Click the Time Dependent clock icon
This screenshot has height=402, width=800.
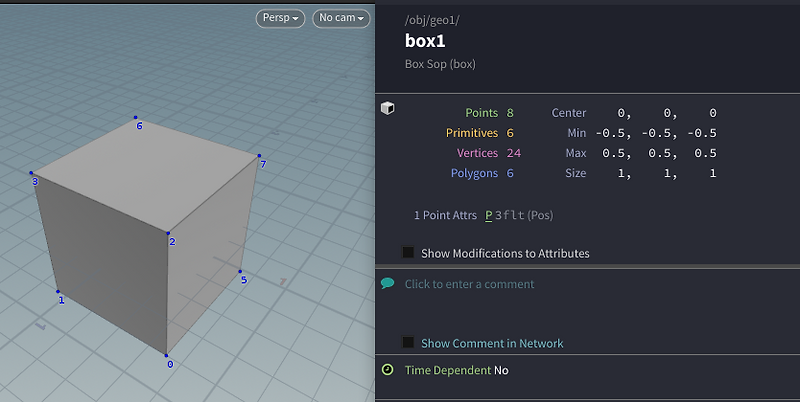(x=388, y=369)
